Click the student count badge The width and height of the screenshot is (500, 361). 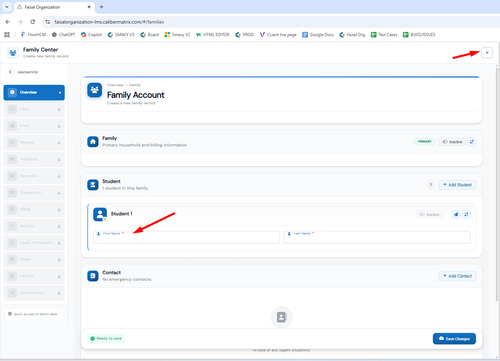pyautogui.click(x=431, y=184)
